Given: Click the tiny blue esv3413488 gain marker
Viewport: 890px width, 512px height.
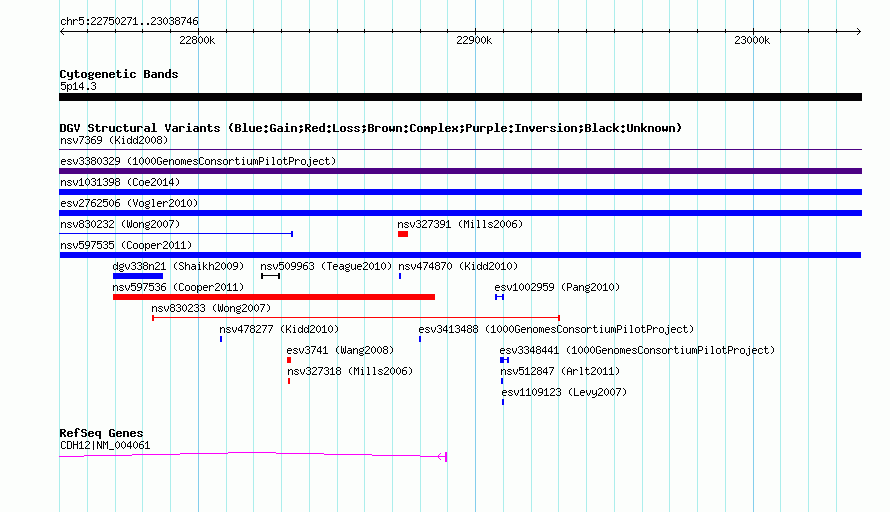Looking at the screenshot, I should point(420,339).
